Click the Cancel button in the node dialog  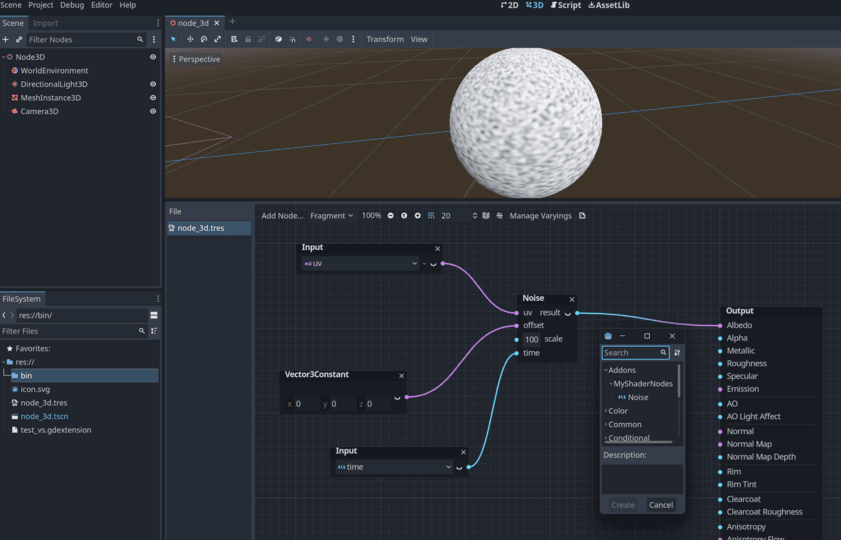(661, 505)
